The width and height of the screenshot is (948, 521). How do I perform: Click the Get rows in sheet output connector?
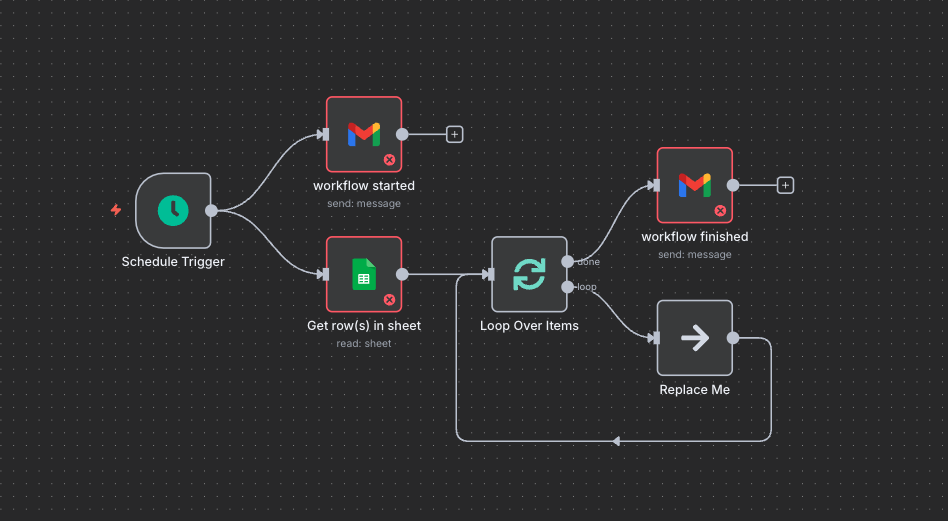pos(402,274)
